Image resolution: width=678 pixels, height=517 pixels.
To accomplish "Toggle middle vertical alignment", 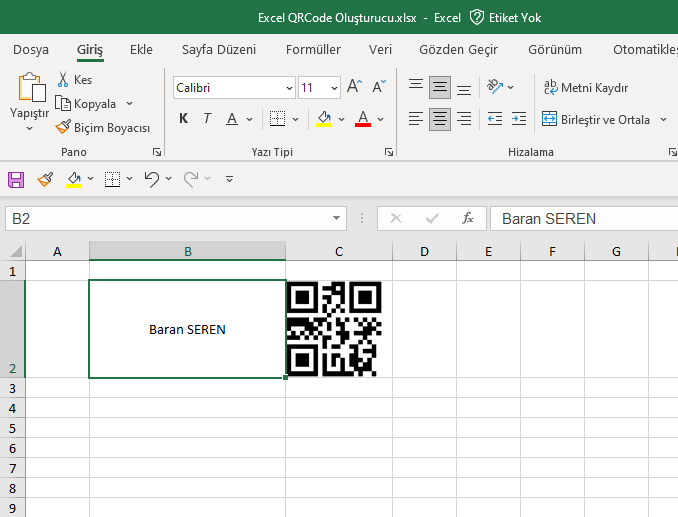I will tap(440, 87).
